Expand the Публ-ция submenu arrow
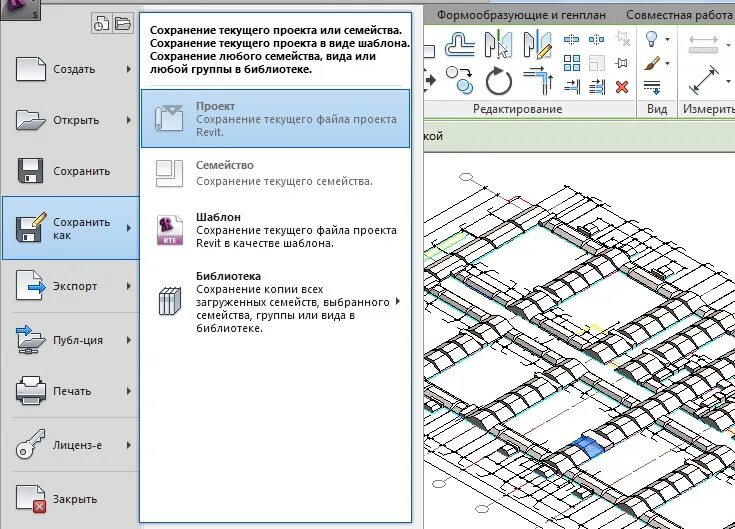 [x=128, y=340]
